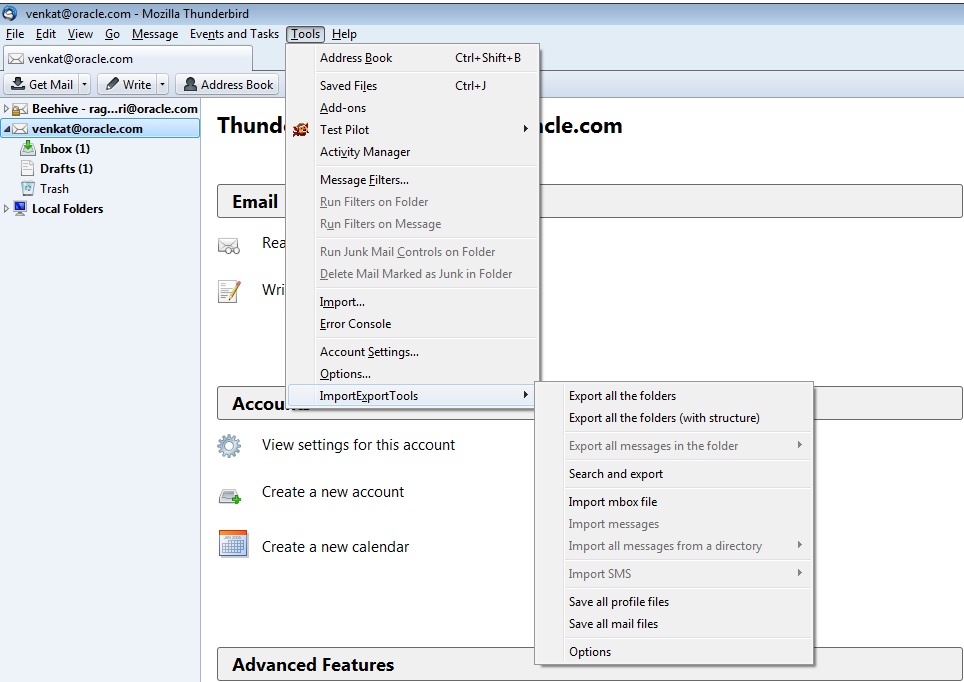Choose Activity Manager menu item
This screenshot has height=682, width=964.
click(413, 152)
